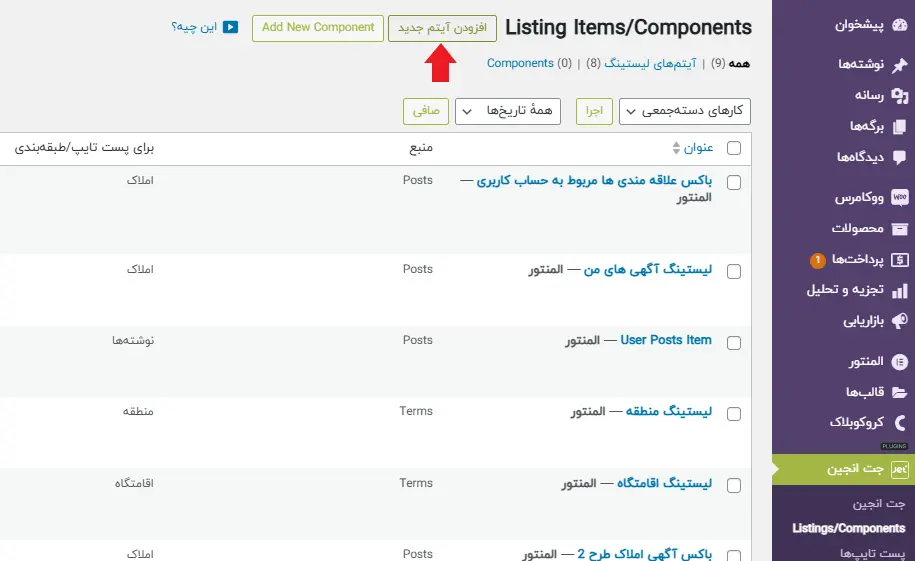Click the برای پست تایپ/طبقه‌بندی column header

coord(84,148)
